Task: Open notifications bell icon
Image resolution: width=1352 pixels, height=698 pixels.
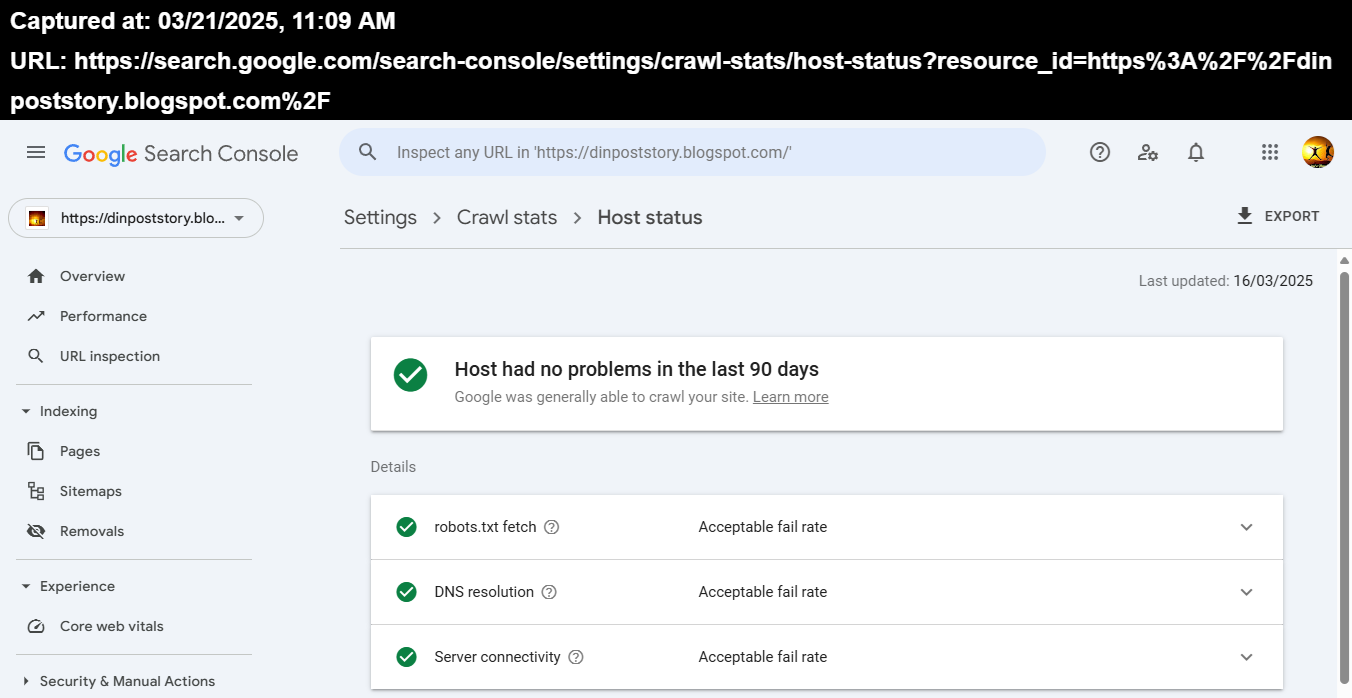Action: [x=1196, y=152]
